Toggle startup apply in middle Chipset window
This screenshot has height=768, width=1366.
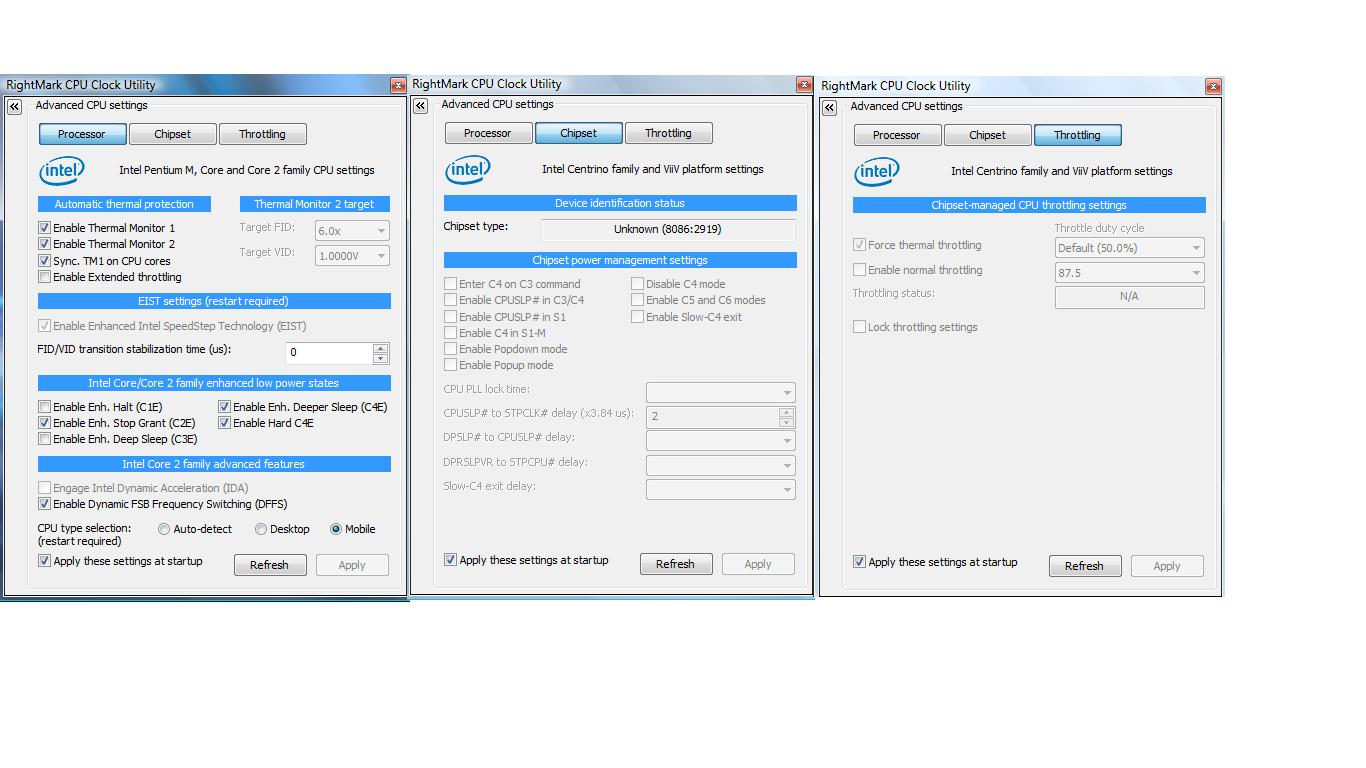450,560
